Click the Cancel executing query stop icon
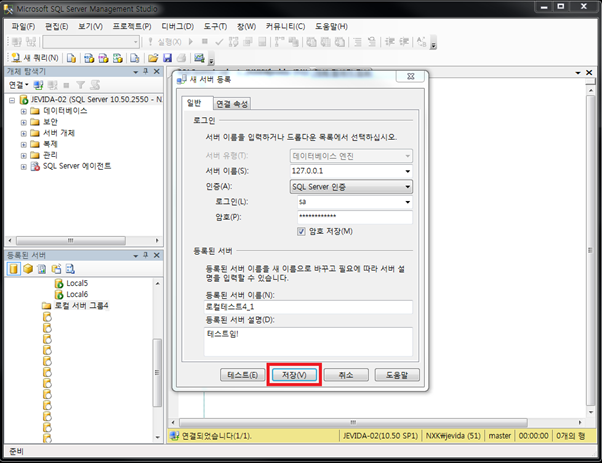 point(205,41)
